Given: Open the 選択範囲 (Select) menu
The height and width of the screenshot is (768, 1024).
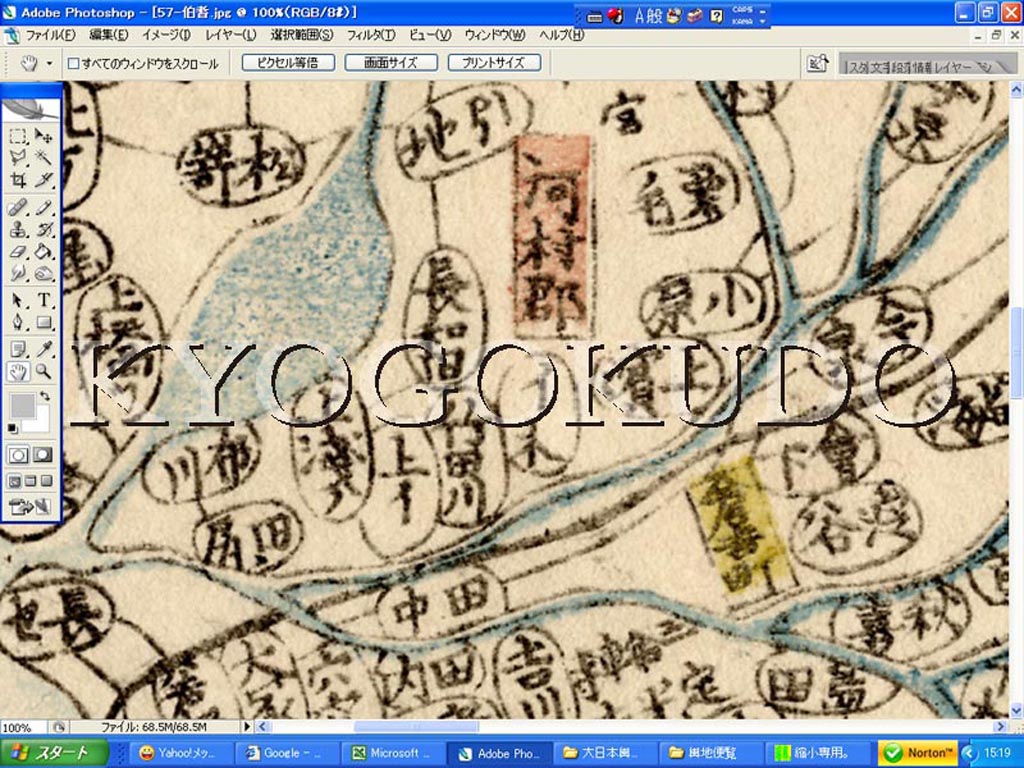Looking at the screenshot, I should [x=302, y=35].
